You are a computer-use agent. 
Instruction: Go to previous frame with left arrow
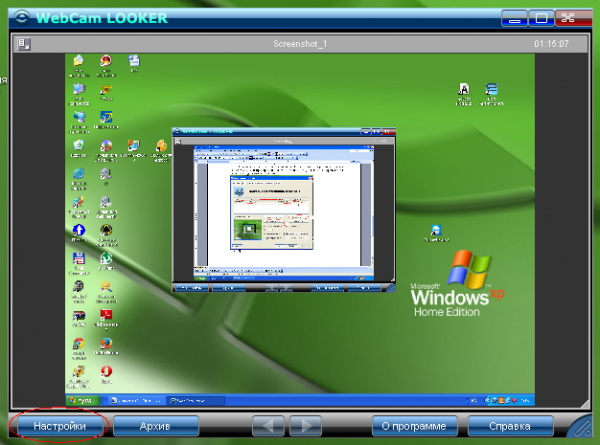(x=268, y=425)
